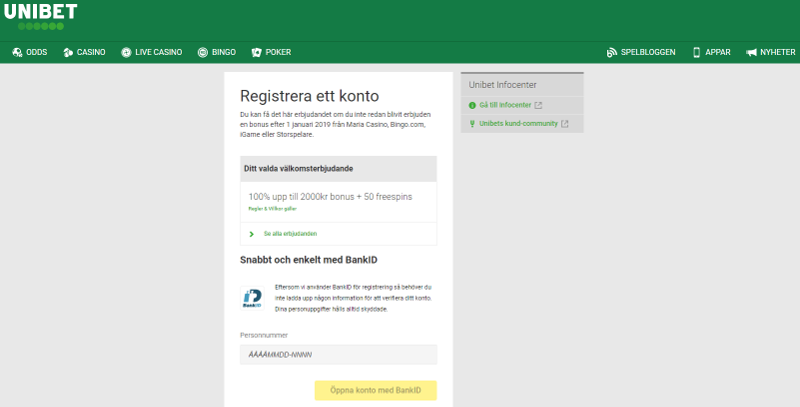The width and height of the screenshot is (800, 407).
Task: Click the Registrera ett konto heading
Action: 310,96
